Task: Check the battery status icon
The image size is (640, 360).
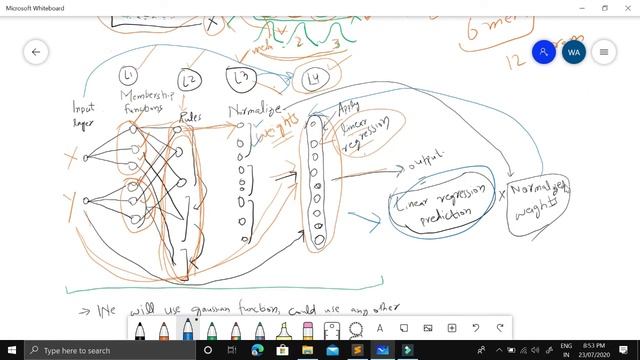Action: 511,350
